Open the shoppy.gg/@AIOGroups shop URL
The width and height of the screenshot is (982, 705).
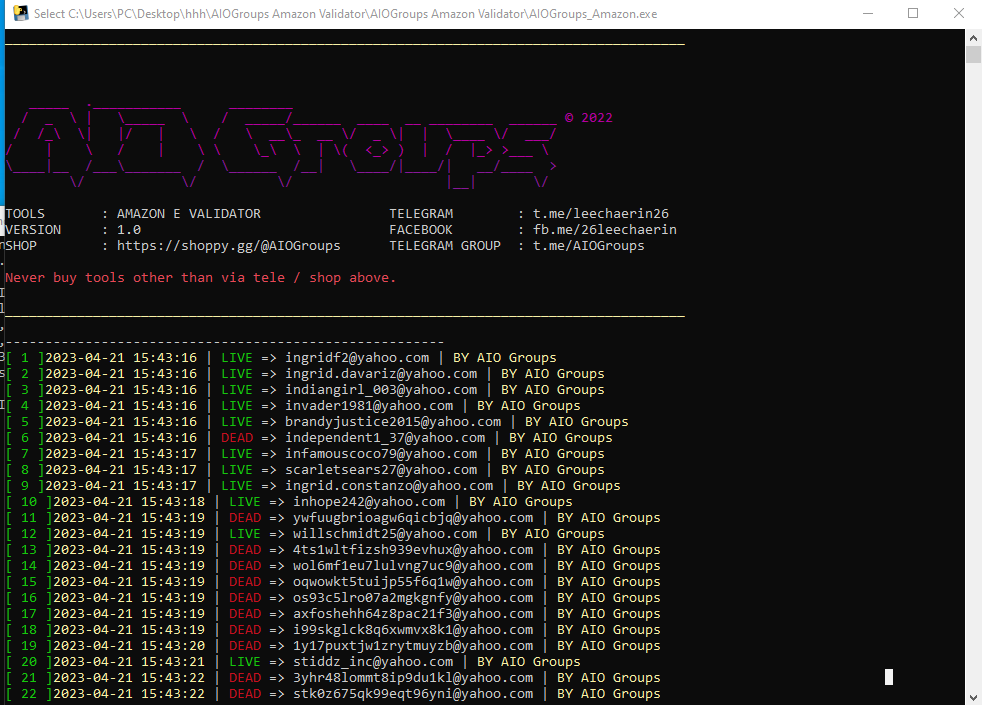coord(228,246)
